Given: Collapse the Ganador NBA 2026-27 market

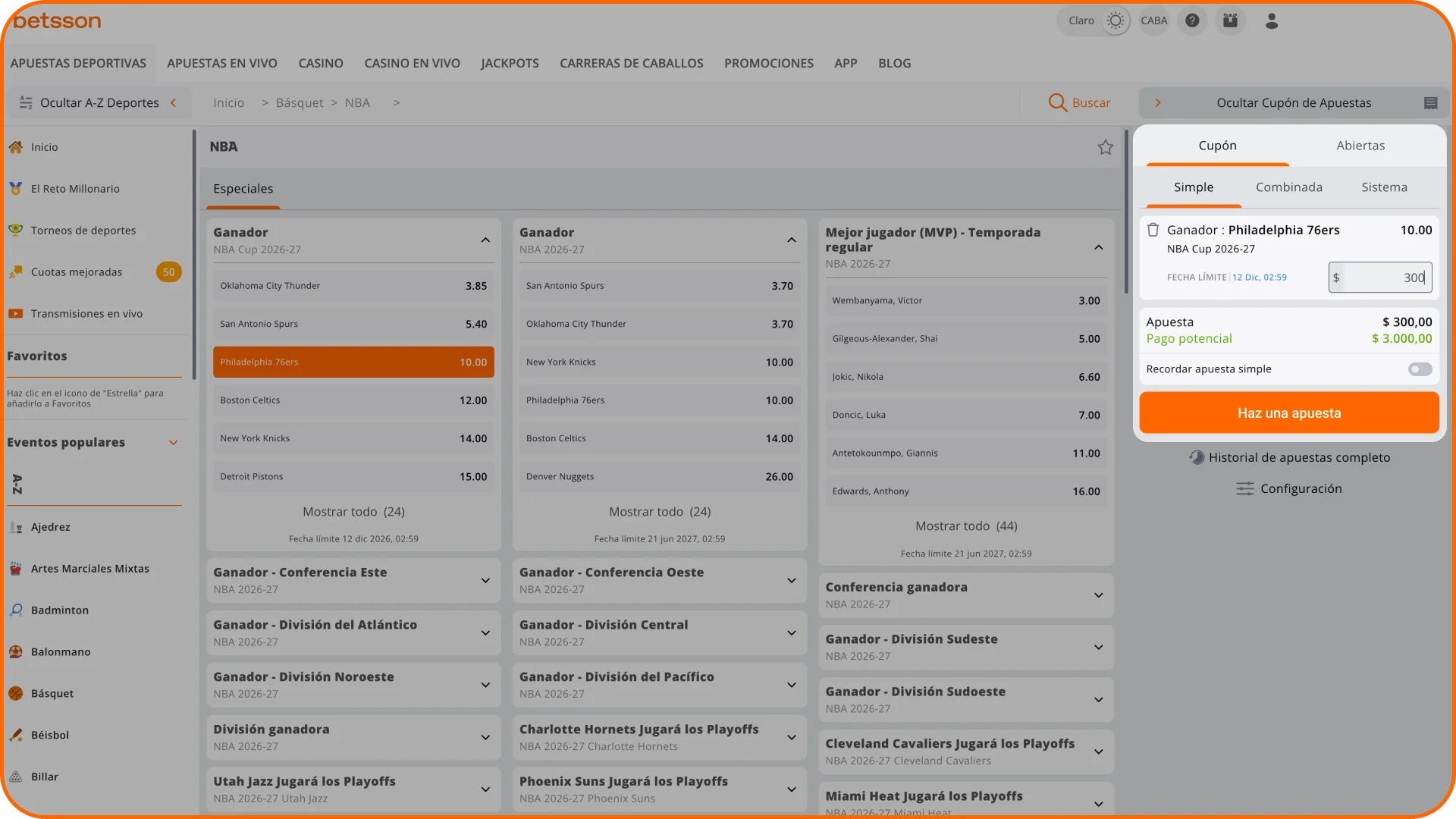Looking at the screenshot, I should click(792, 240).
